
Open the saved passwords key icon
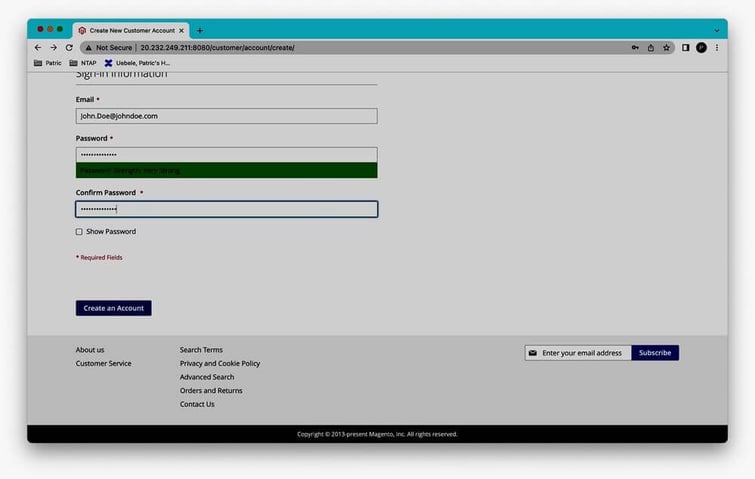tap(635, 47)
